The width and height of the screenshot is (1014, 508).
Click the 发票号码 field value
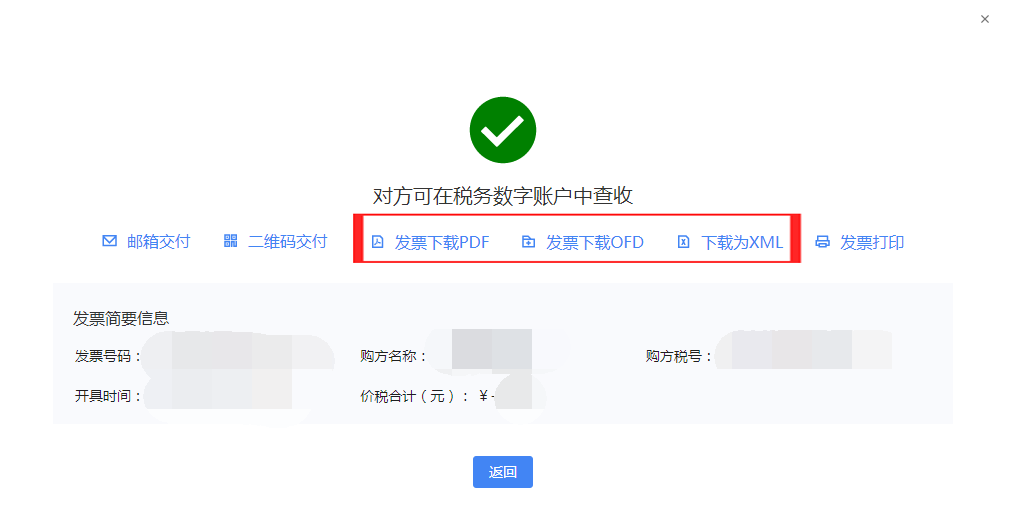point(238,354)
